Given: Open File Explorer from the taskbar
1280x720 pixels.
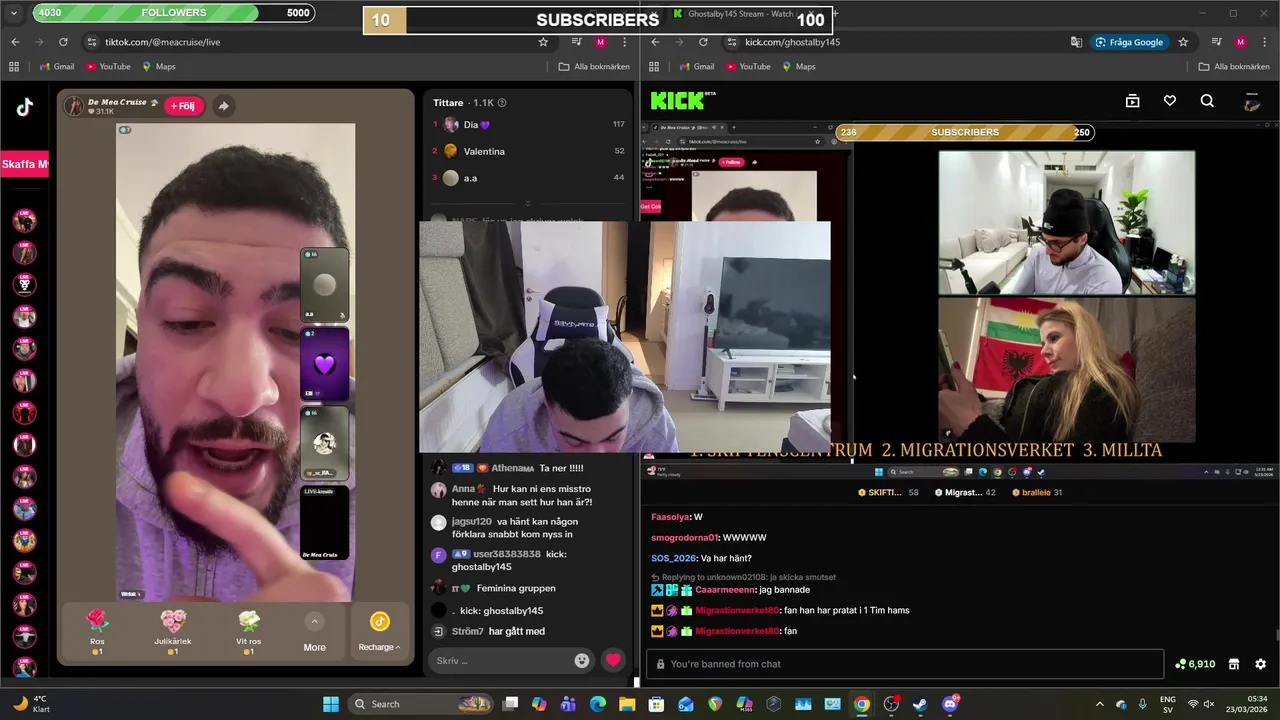Looking at the screenshot, I should (x=627, y=704).
